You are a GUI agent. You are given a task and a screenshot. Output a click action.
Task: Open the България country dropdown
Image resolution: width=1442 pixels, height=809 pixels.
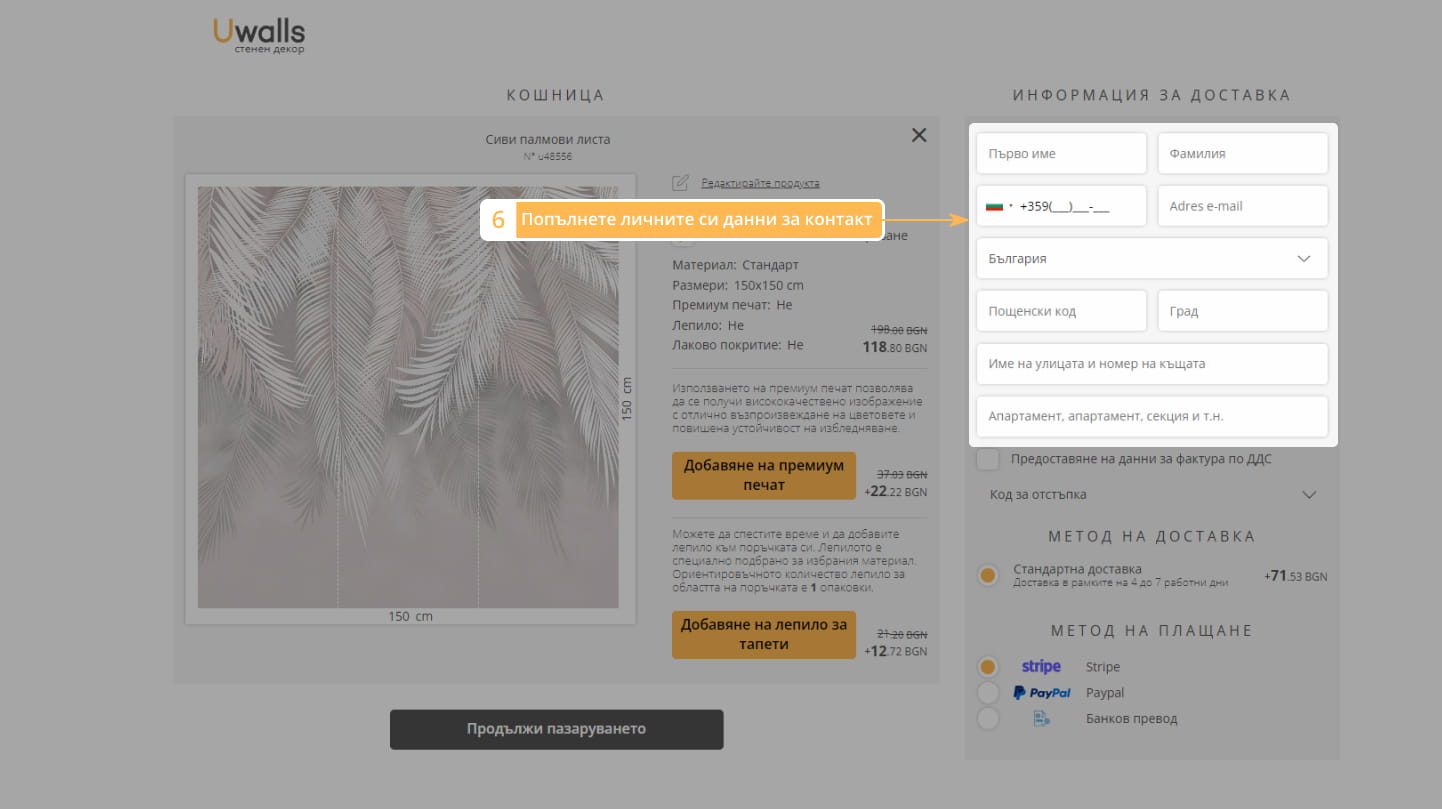1151,259
